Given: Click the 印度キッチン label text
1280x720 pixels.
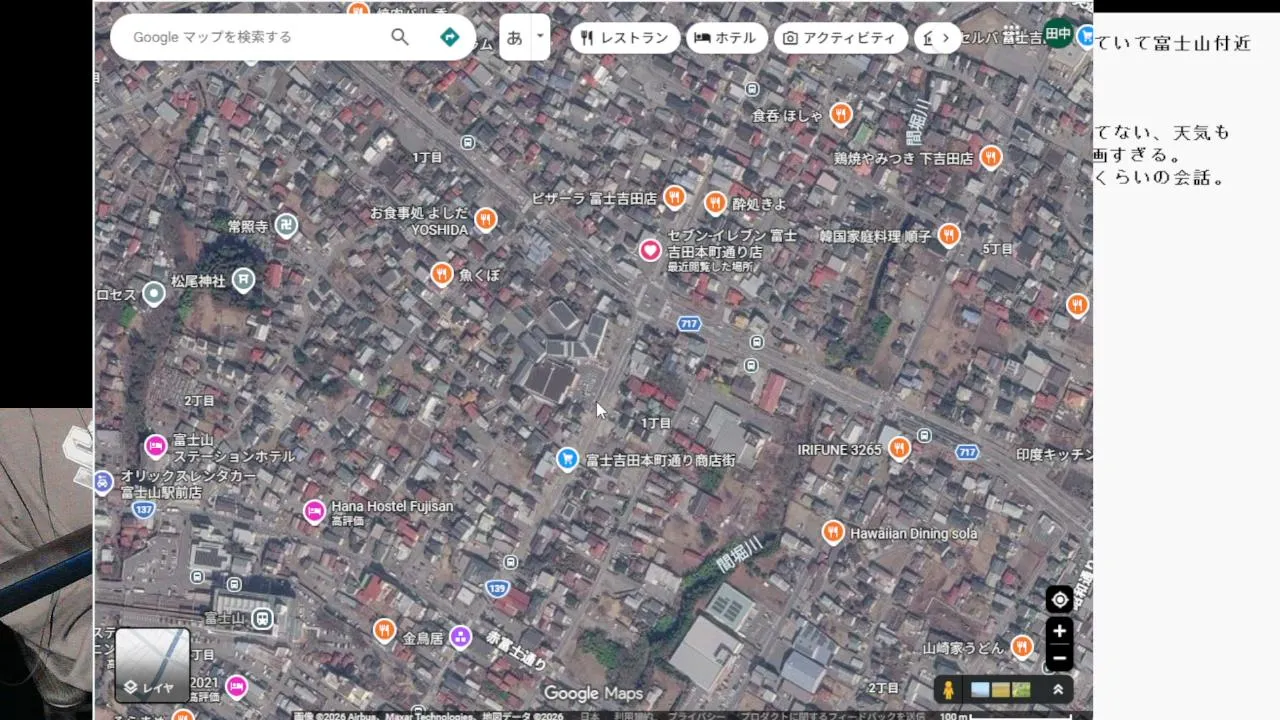Looking at the screenshot, I should (1054, 454).
